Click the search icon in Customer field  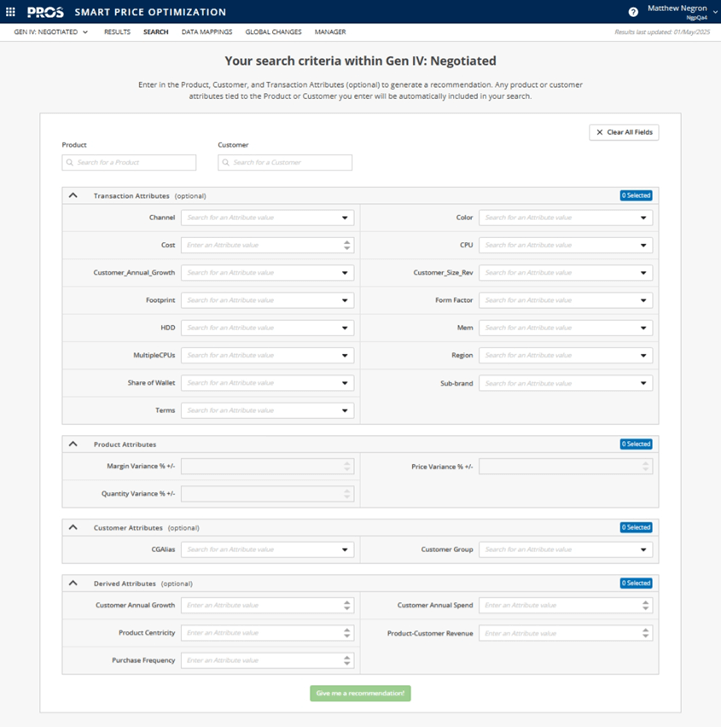[225, 162]
